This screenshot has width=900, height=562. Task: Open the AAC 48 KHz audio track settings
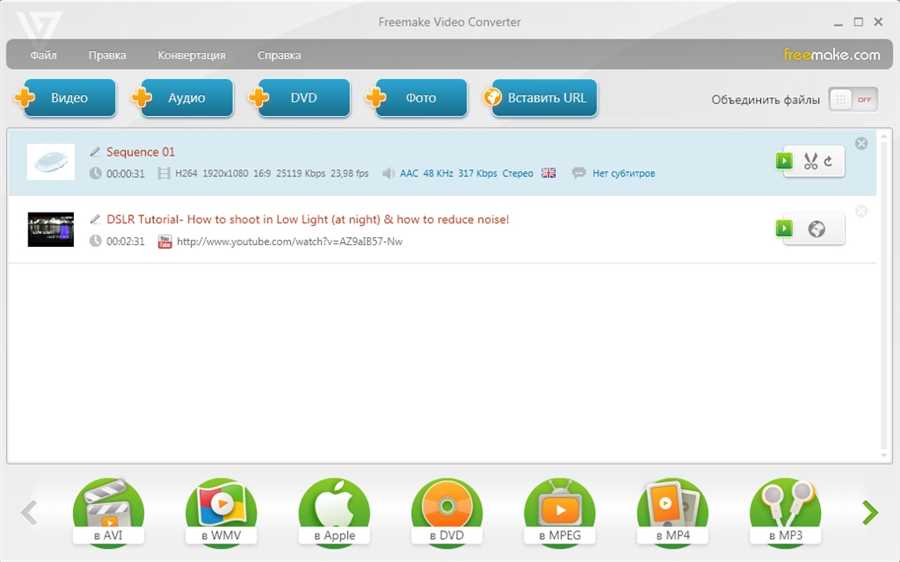tap(466, 173)
